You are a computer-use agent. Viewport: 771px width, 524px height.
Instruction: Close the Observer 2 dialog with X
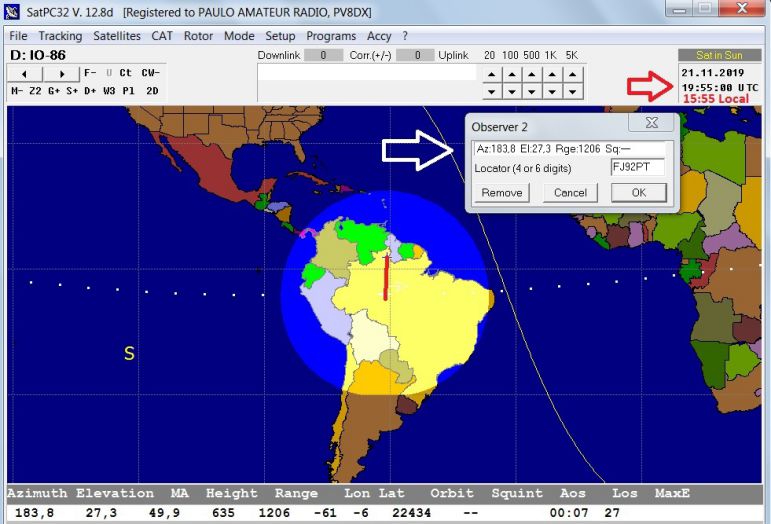(x=651, y=123)
